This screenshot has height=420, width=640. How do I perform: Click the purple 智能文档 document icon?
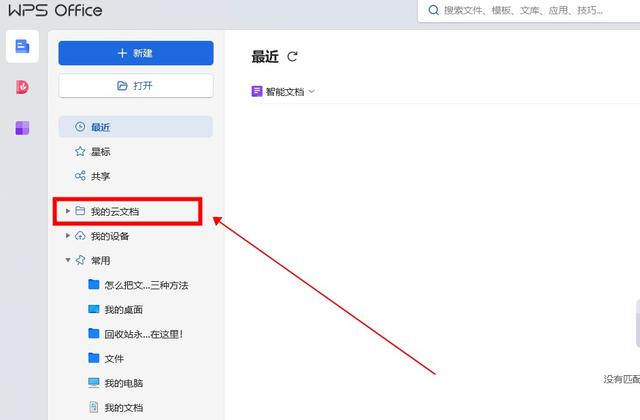tap(257, 91)
